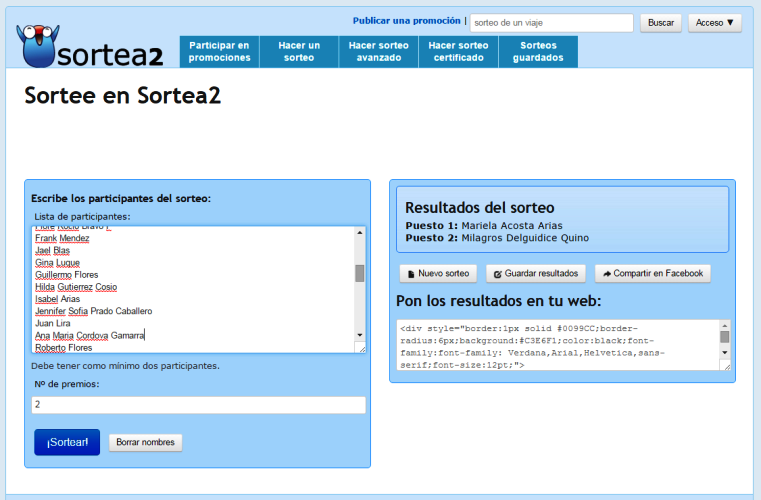761x500 pixels.
Task: Click 'Roberto Flores' in participants list
Action: tap(64, 348)
